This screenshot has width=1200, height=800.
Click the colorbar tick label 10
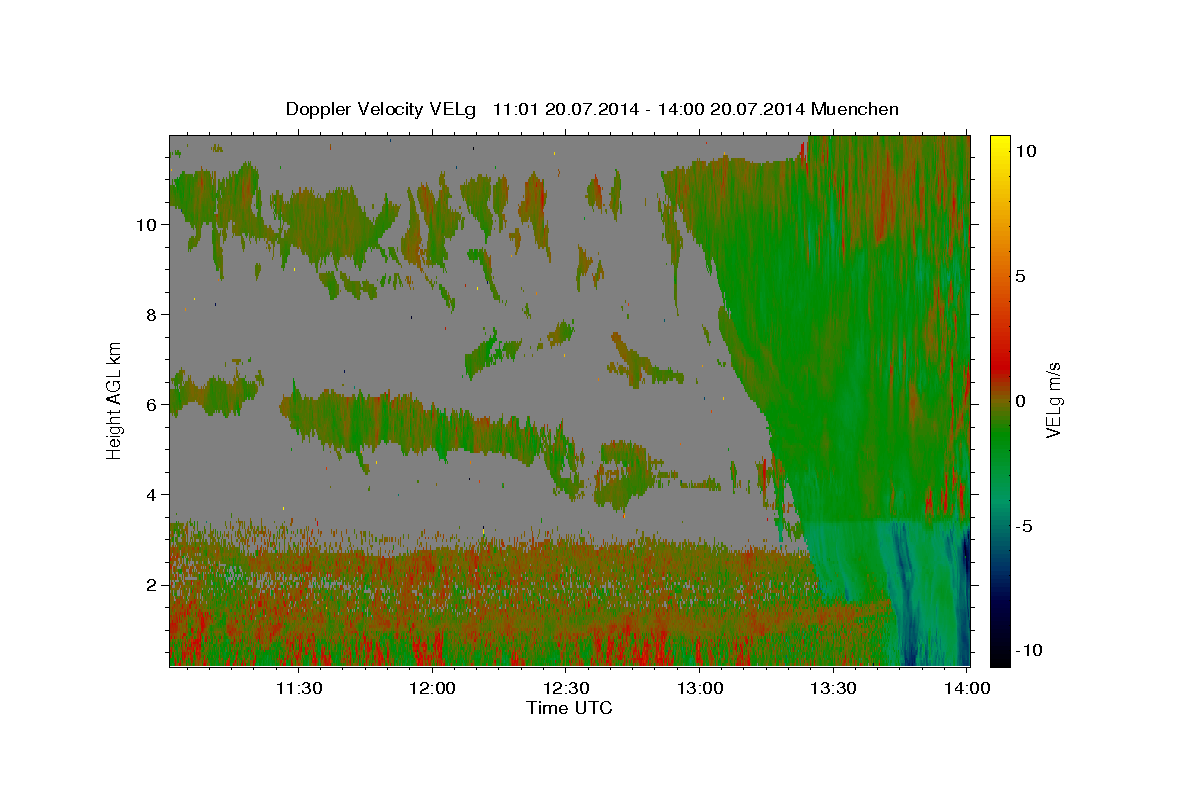tap(1026, 151)
